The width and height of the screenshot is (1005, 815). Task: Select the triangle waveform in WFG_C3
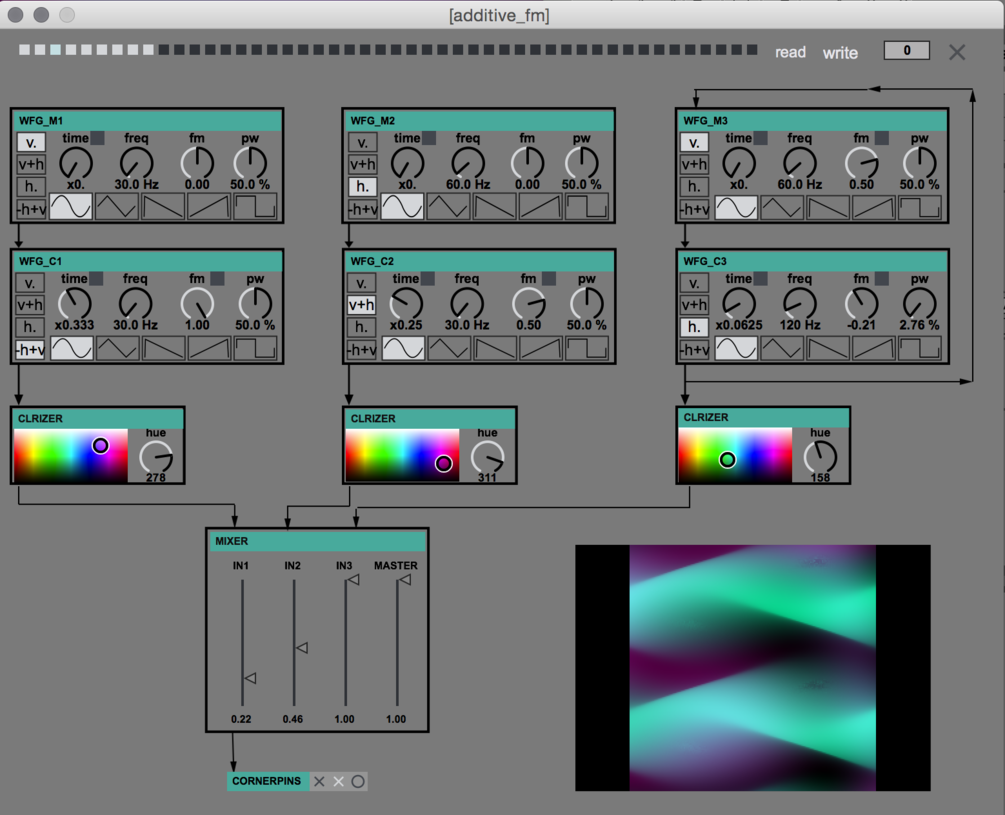point(782,348)
